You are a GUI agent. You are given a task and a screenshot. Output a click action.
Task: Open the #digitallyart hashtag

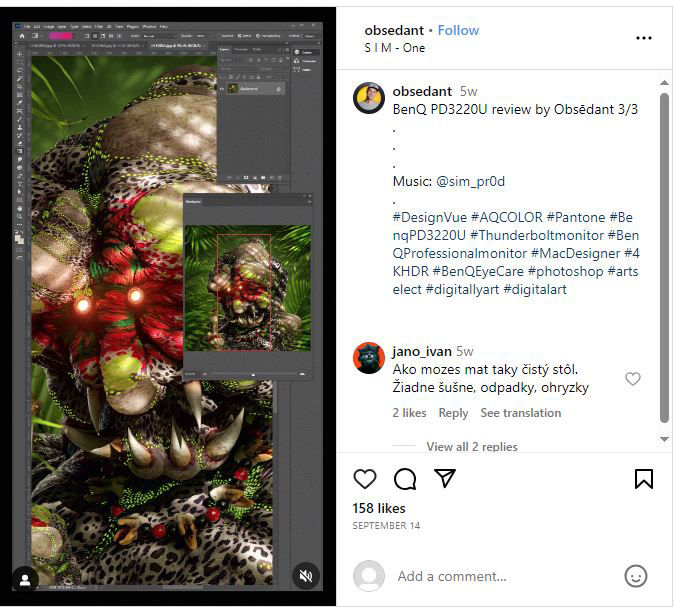[x=463, y=290]
